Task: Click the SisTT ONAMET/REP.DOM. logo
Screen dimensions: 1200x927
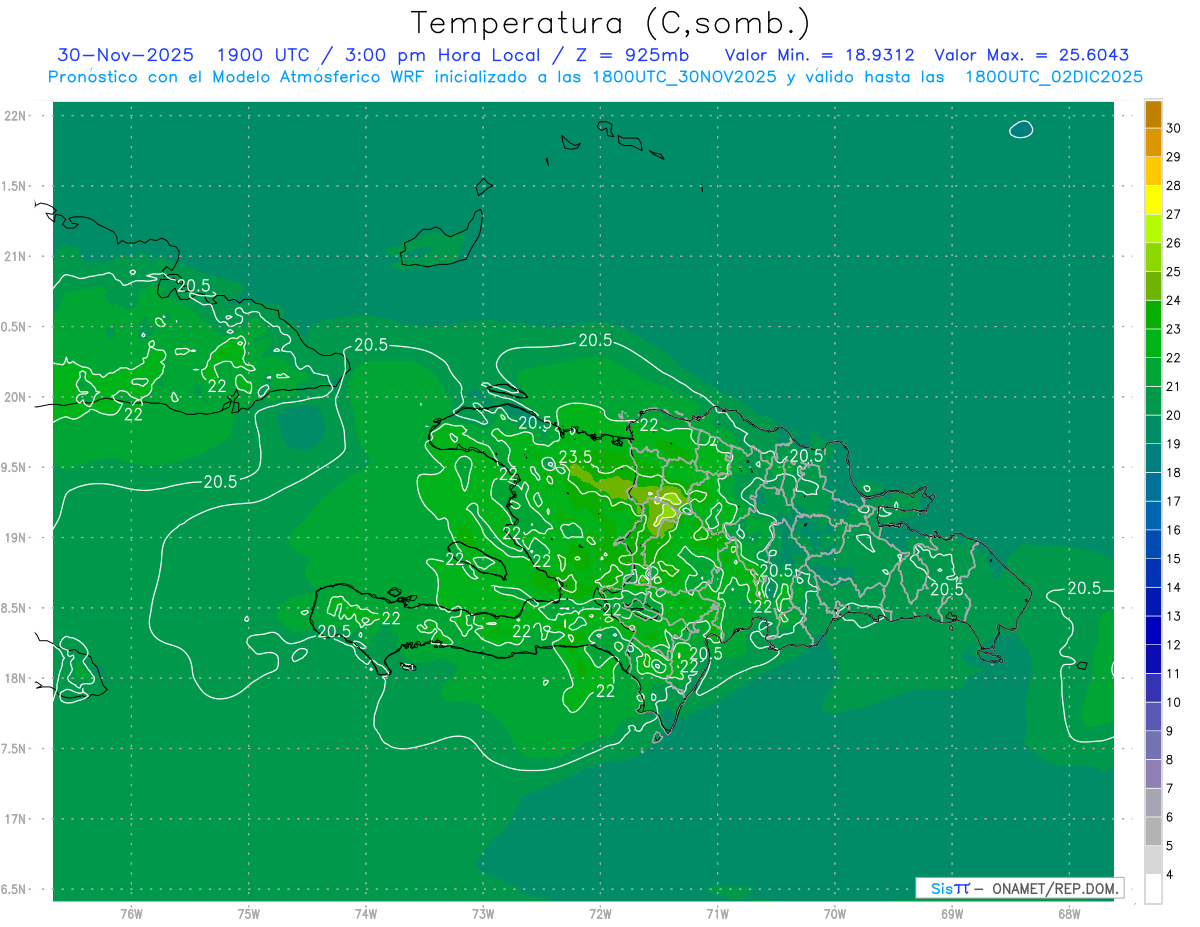Action: point(1018,888)
